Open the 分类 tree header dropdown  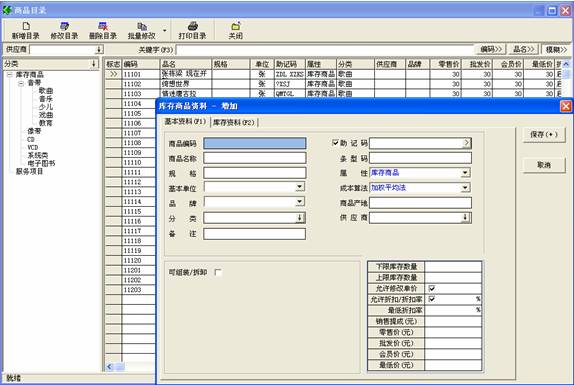[94, 64]
